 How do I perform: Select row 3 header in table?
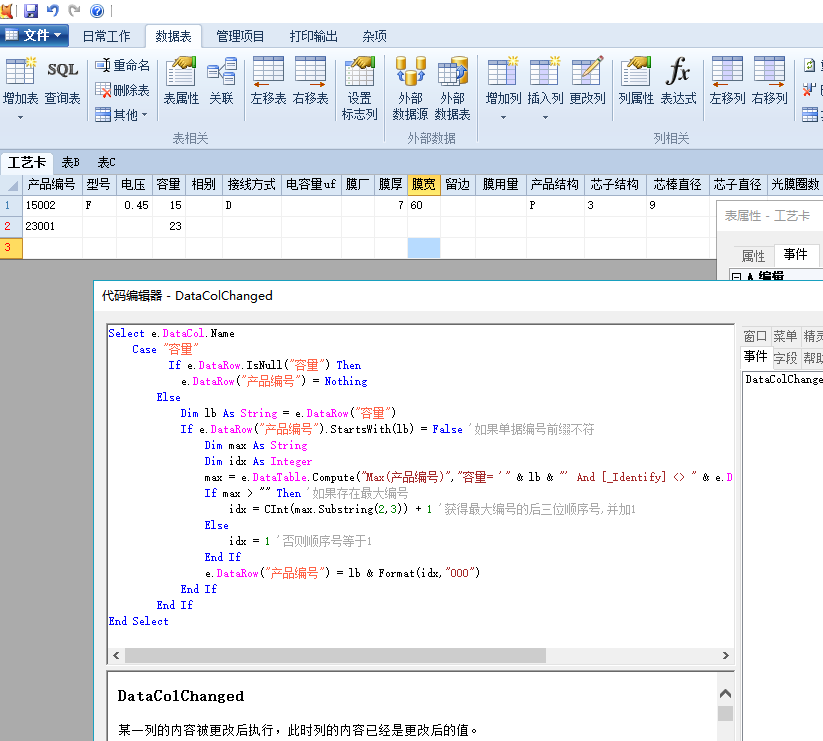tap(11, 247)
